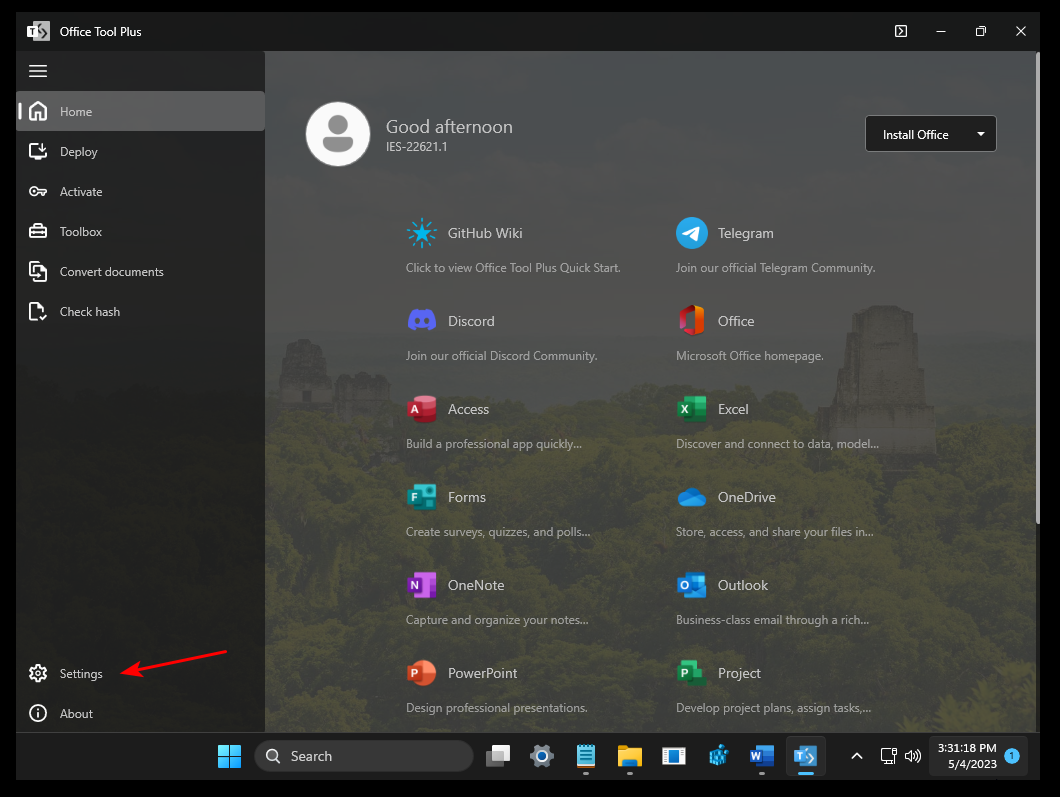Click the OneNote tile label
1060x797 pixels.
[476, 585]
